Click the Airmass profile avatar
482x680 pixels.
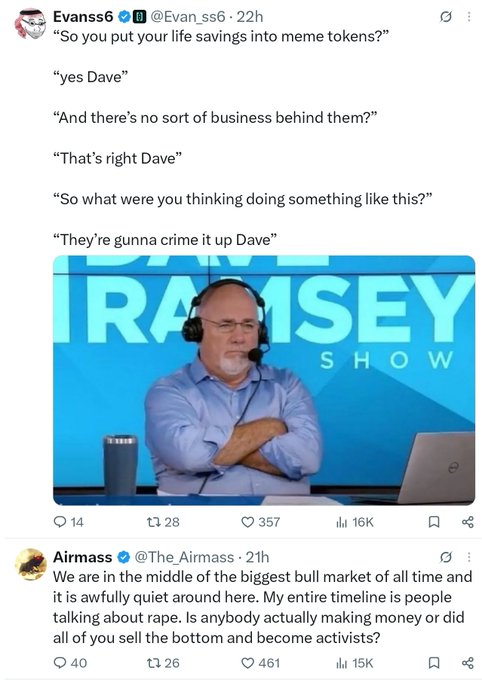[30, 564]
